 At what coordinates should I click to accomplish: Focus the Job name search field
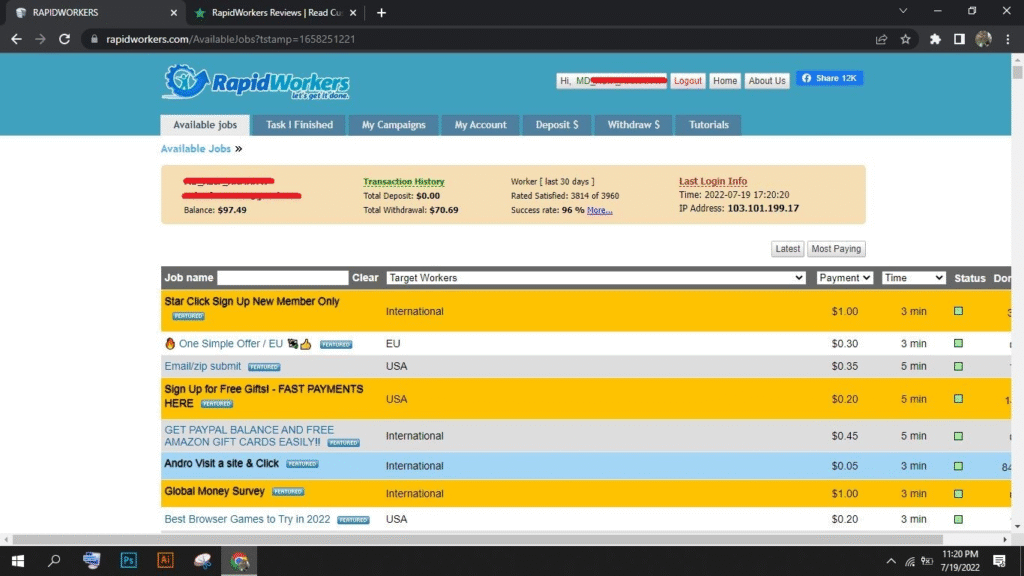pyautogui.click(x=282, y=278)
